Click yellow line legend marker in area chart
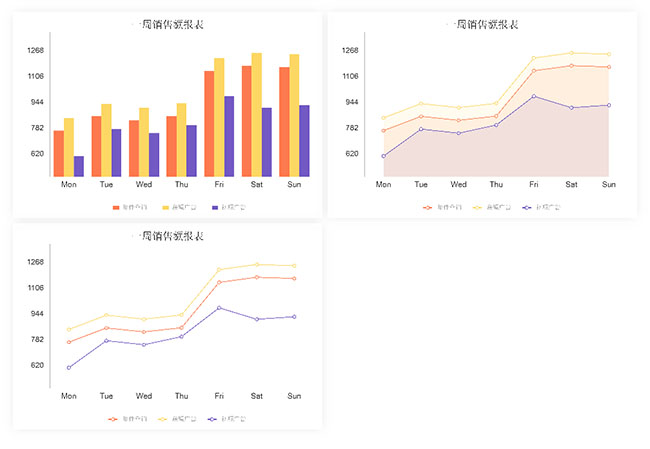Image resolution: width=650 pixels, height=449 pixels. pyautogui.click(x=478, y=207)
